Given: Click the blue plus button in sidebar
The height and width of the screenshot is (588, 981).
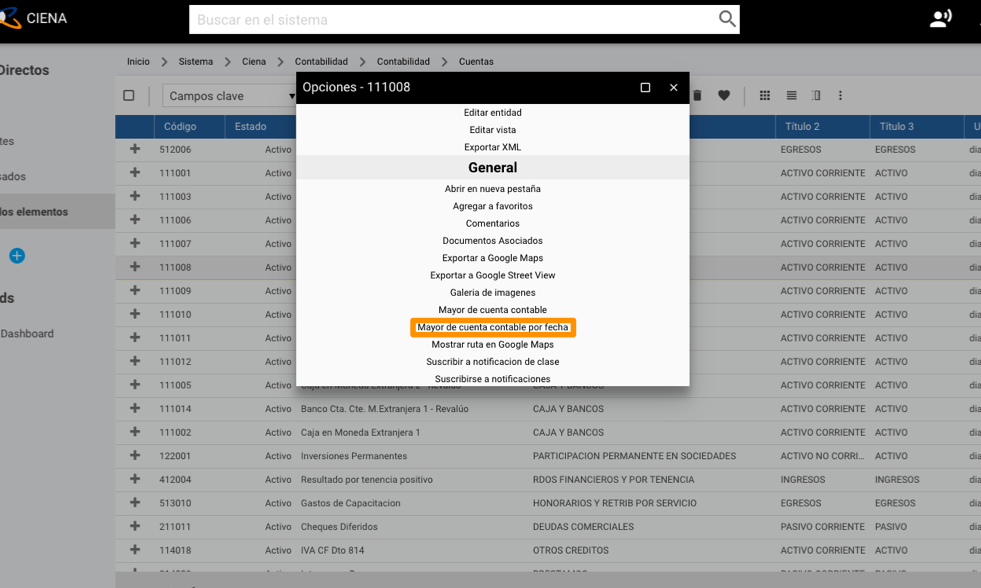Looking at the screenshot, I should click(17, 255).
